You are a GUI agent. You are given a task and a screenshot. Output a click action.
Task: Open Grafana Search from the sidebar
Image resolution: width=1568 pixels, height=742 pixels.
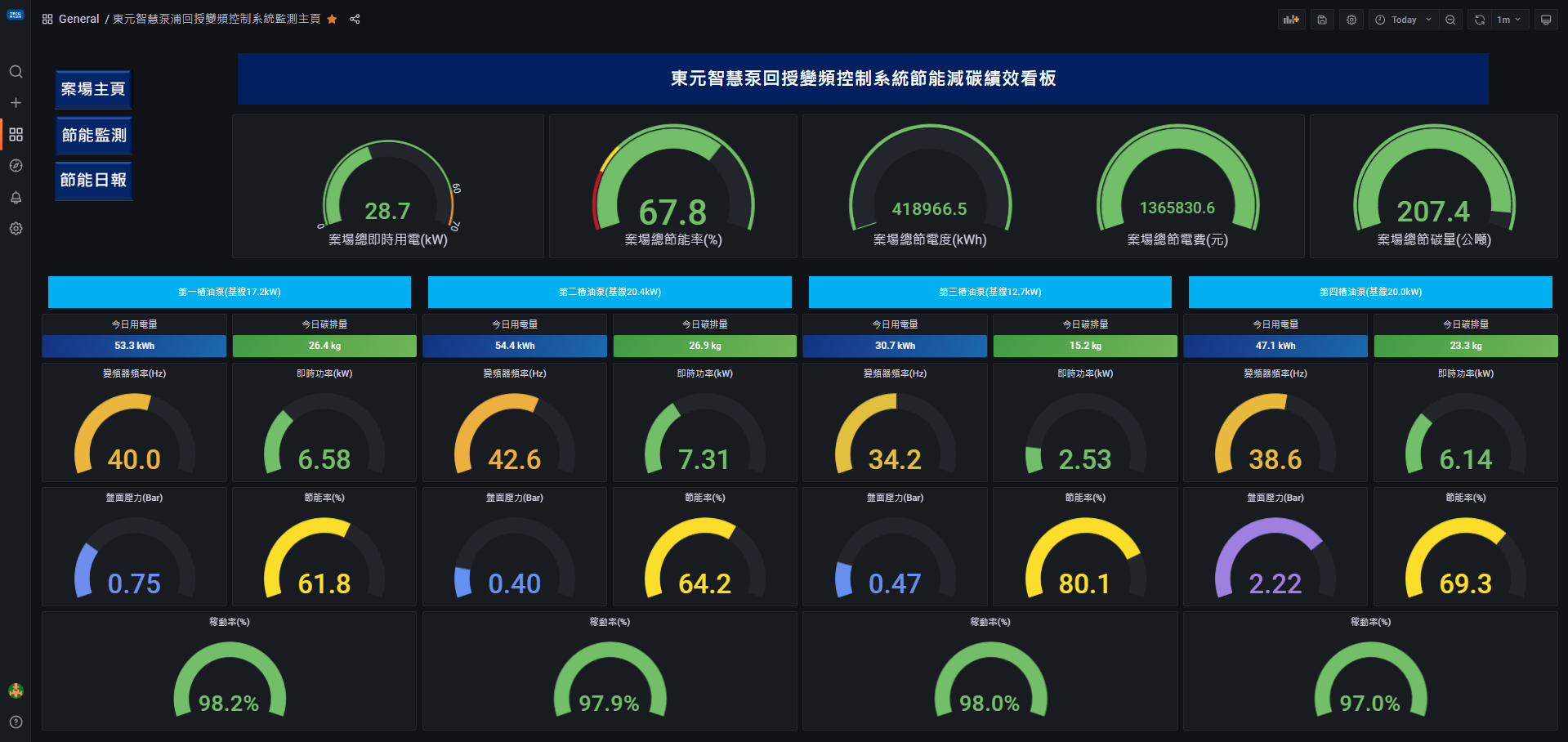pos(16,72)
